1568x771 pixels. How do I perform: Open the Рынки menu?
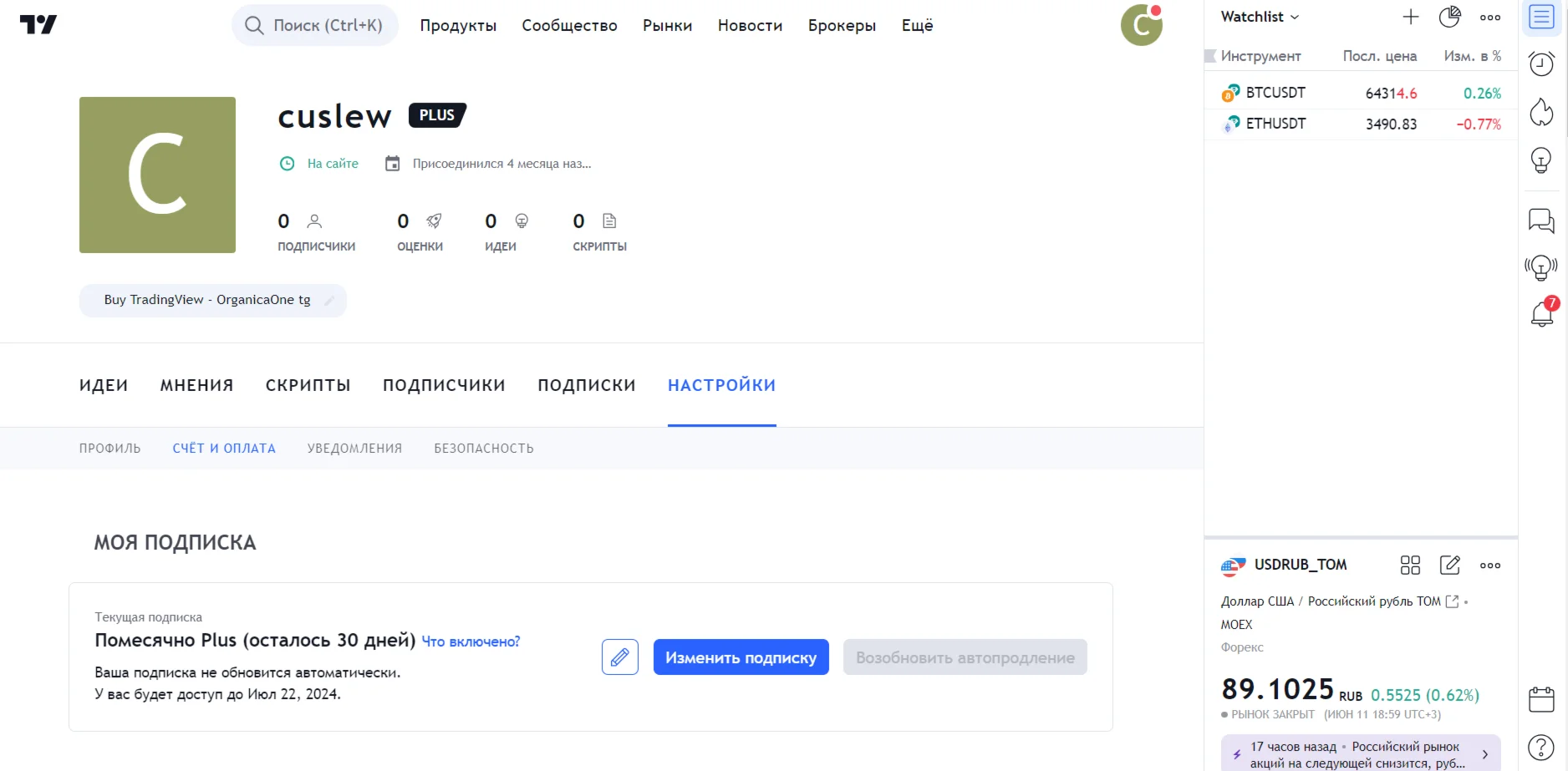[x=668, y=26]
